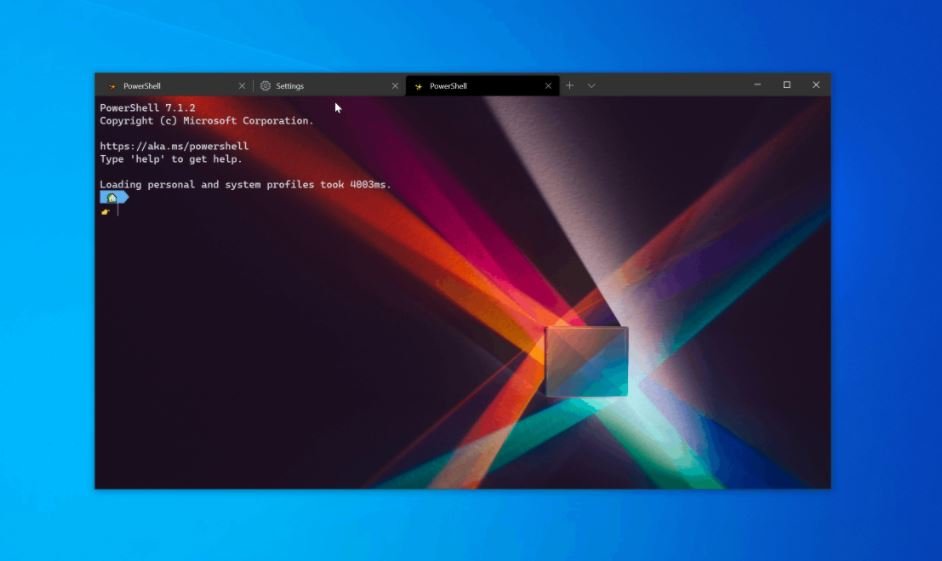Screen dimensions: 942x561
Task: Click the 'PowerShell 7.1.2' version line
Action: (148, 108)
